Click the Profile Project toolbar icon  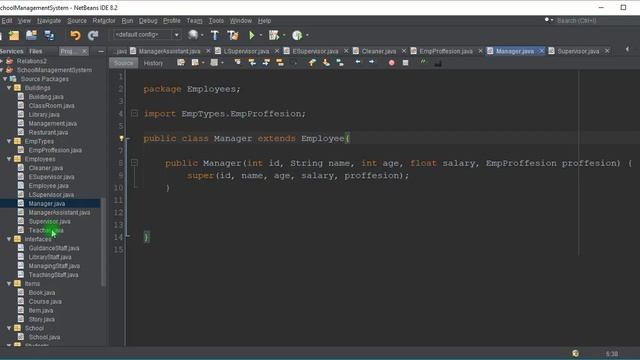pos(297,36)
